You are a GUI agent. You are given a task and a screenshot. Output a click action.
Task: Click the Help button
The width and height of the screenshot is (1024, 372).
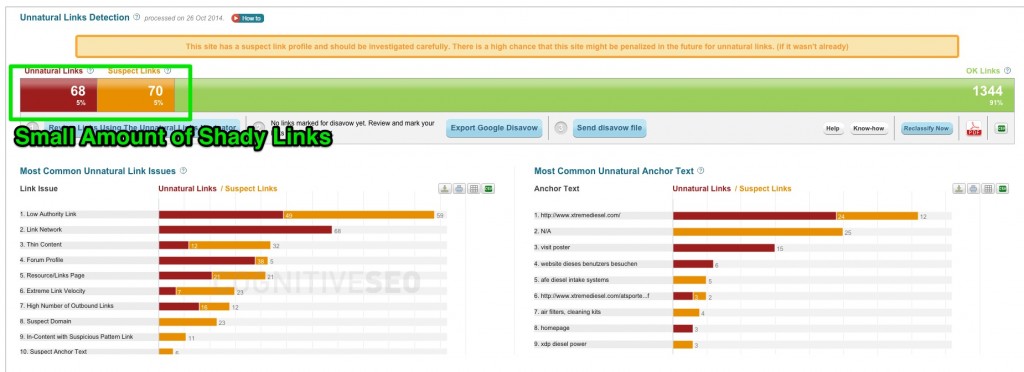pos(833,129)
